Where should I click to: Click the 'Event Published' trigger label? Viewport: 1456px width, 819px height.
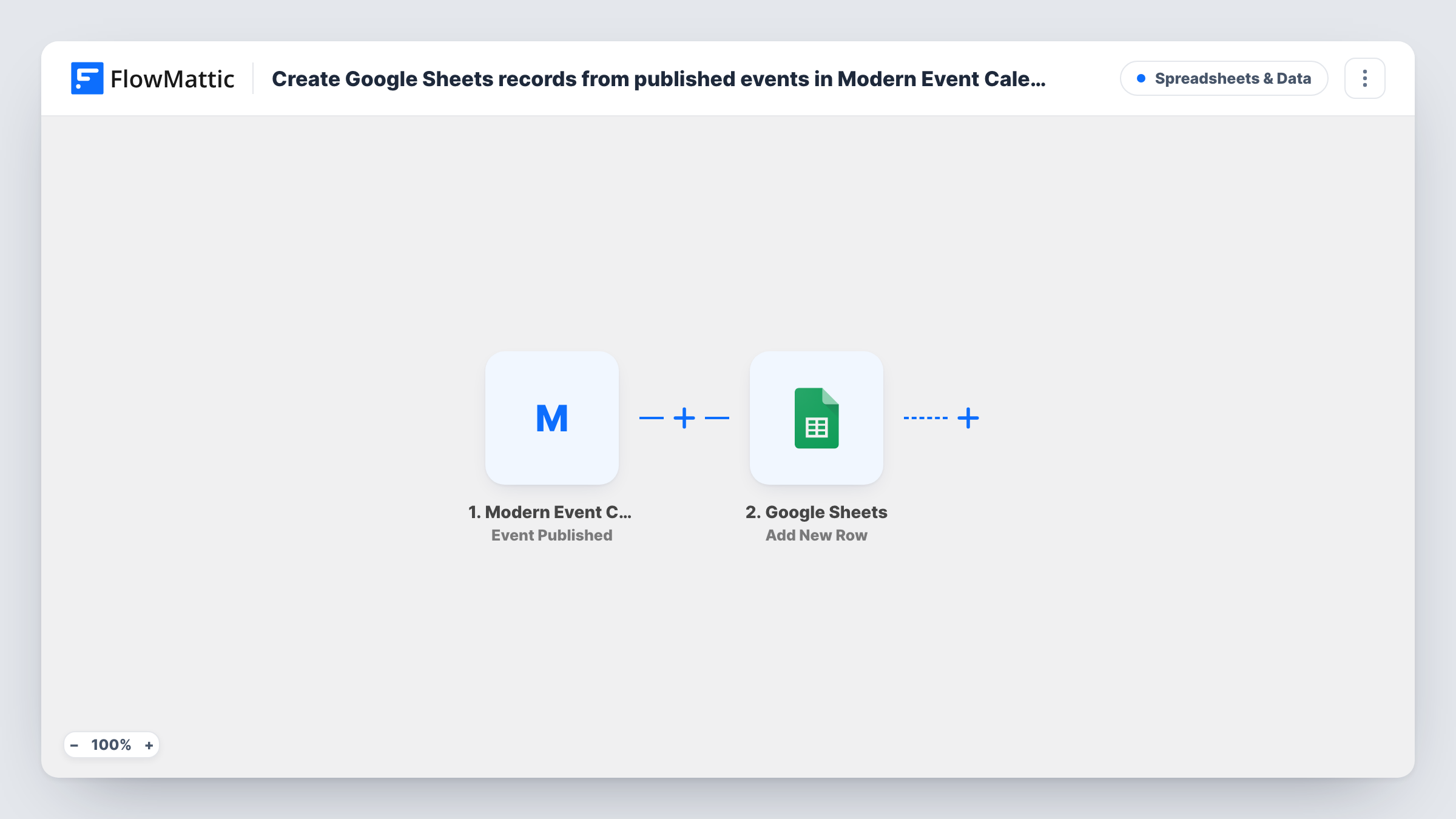click(551, 535)
